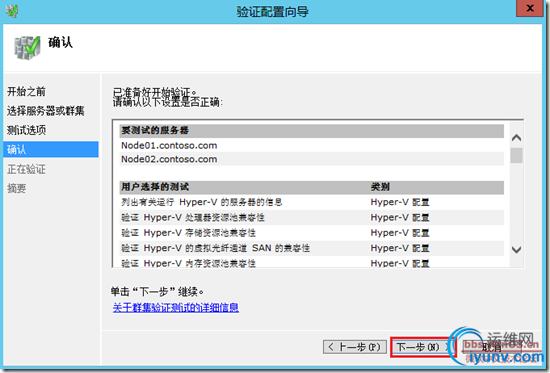Screen dimensions: 550x373
Task: Click the scroll up arrow in list
Action: (x=516, y=138)
